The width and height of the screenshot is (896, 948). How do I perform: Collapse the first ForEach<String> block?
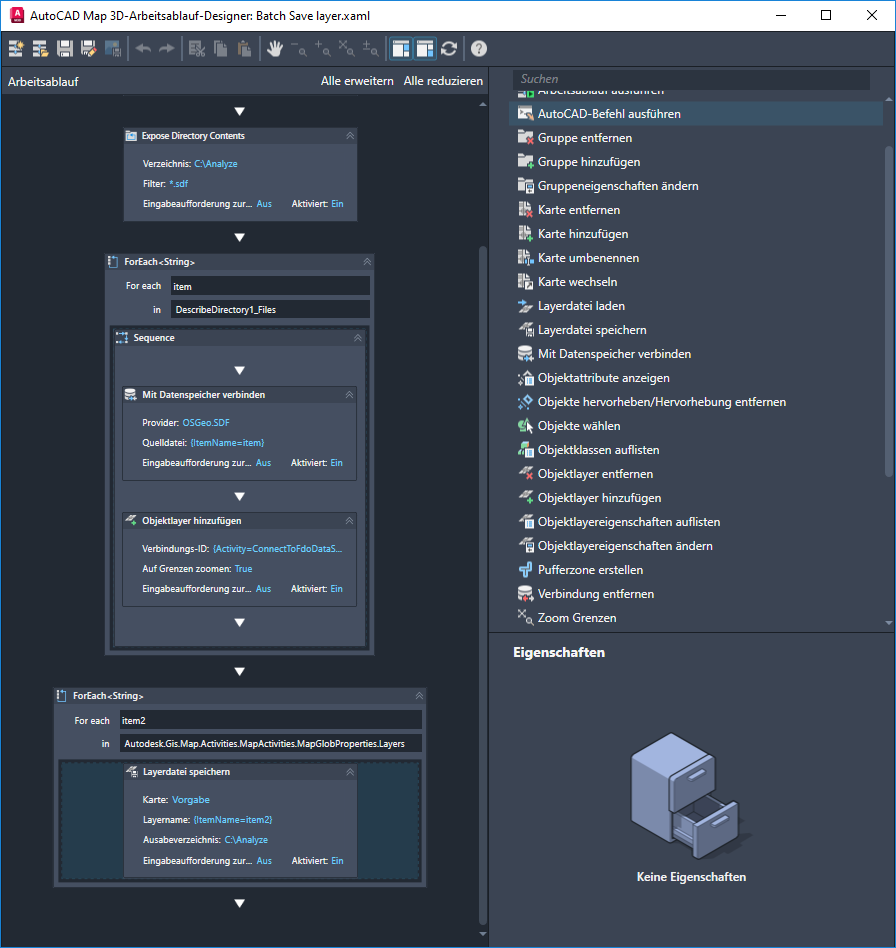point(367,262)
